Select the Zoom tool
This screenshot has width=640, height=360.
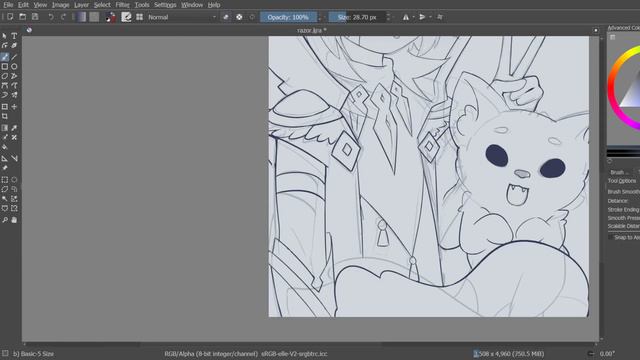pos(4,220)
